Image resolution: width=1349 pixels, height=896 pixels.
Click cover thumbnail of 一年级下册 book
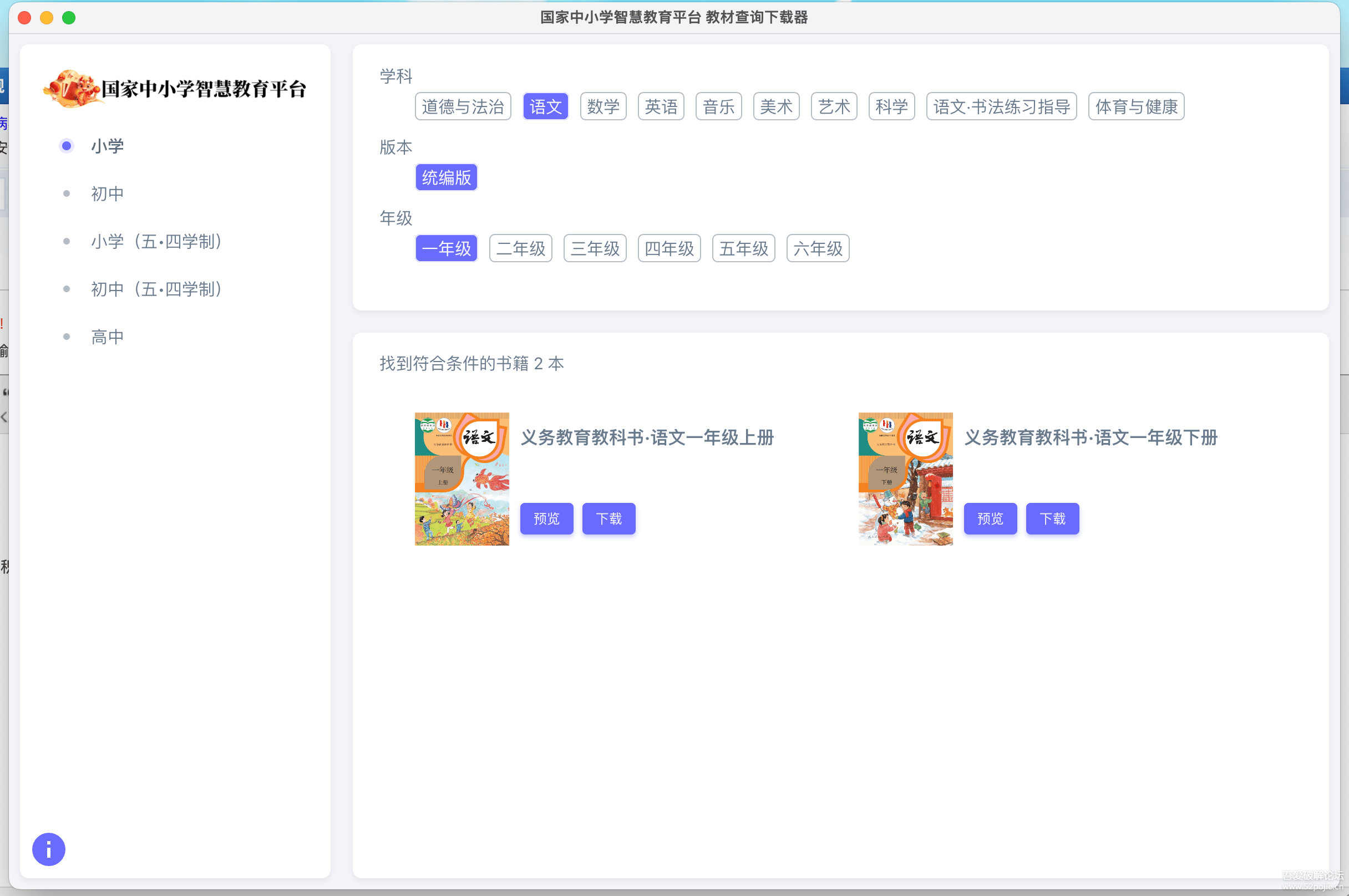click(905, 479)
